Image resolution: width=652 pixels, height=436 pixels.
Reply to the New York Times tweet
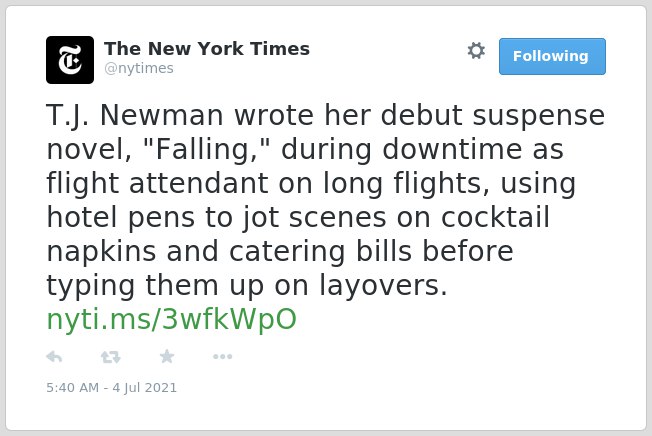(x=54, y=357)
